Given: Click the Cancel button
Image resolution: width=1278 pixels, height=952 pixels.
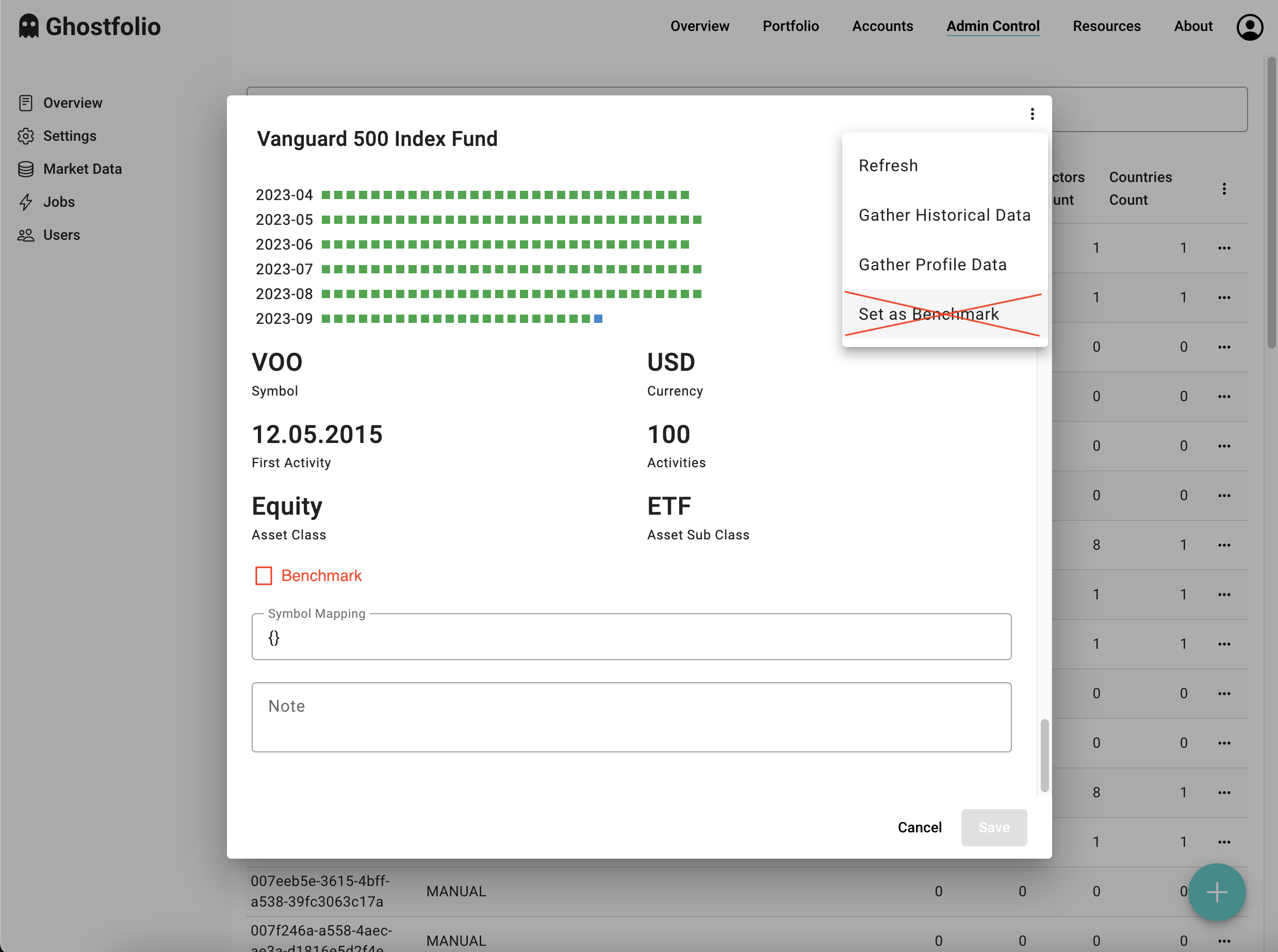Looking at the screenshot, I should point(919,827).
